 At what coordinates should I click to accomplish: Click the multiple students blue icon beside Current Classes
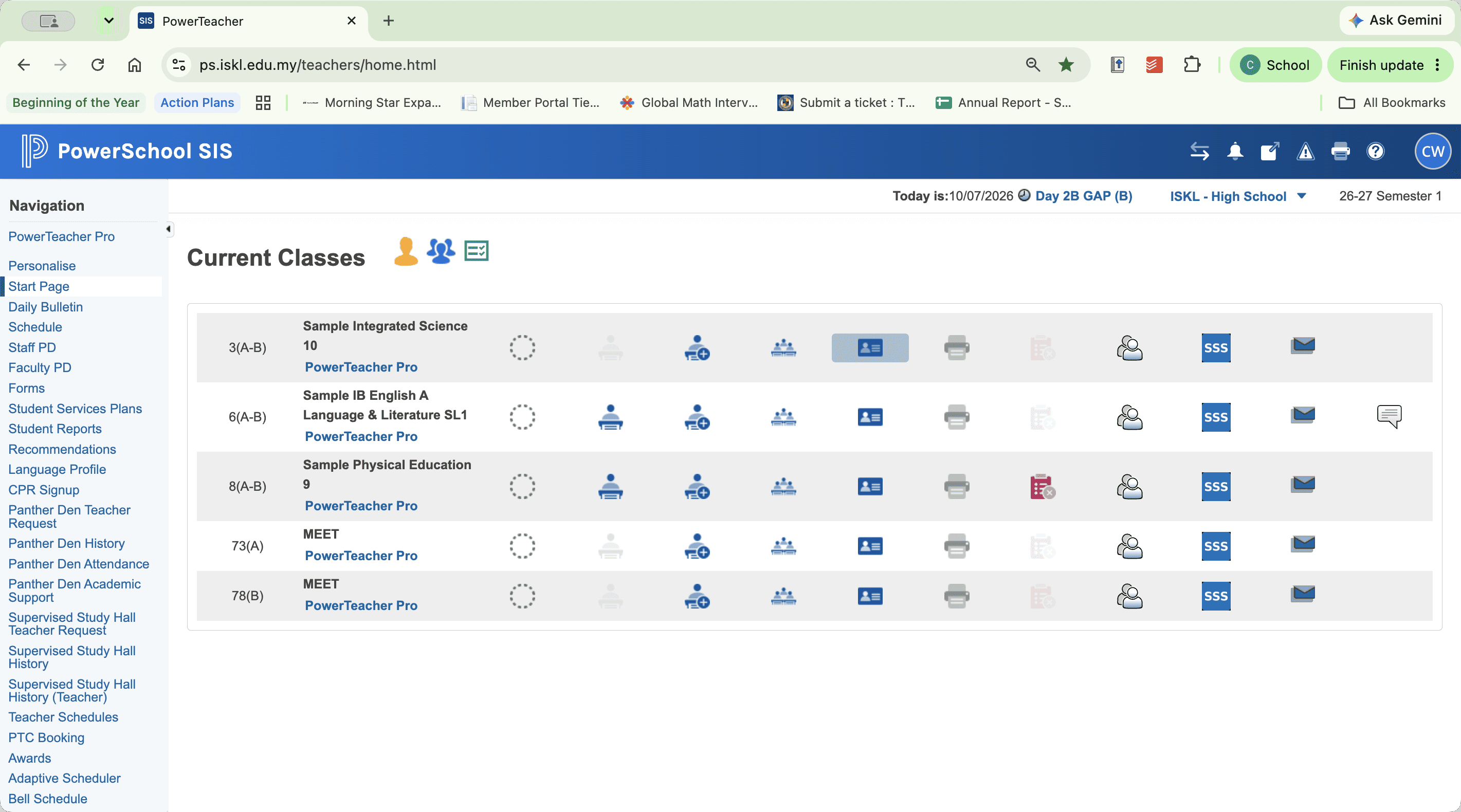pos(441,251)
